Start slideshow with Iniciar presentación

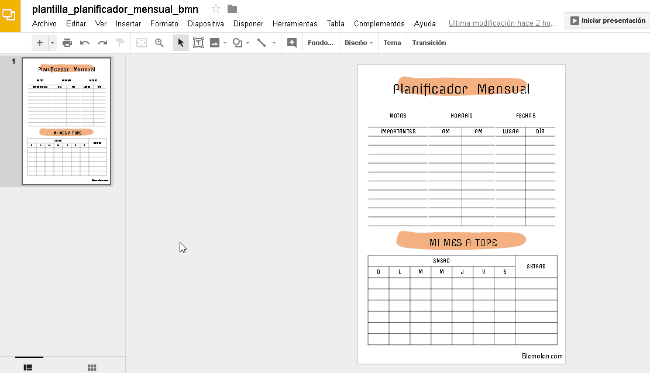pyautogui.click(x=608, y=20)
